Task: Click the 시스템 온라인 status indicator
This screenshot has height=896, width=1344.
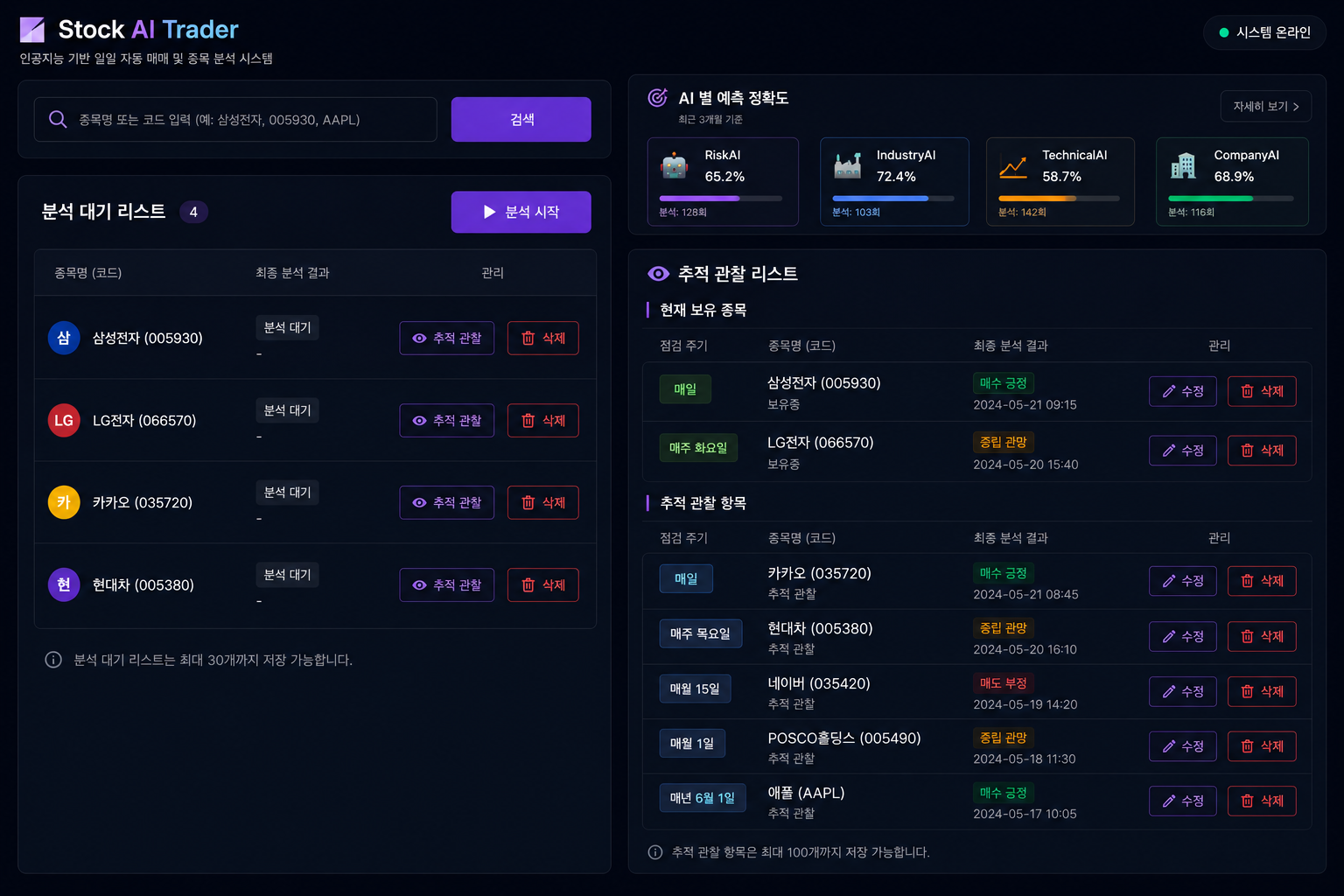Action: 1264,32
